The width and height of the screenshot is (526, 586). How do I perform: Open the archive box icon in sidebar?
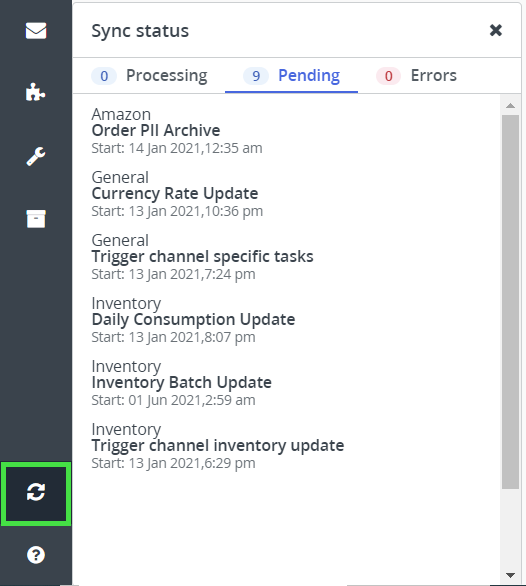[36, 219]
